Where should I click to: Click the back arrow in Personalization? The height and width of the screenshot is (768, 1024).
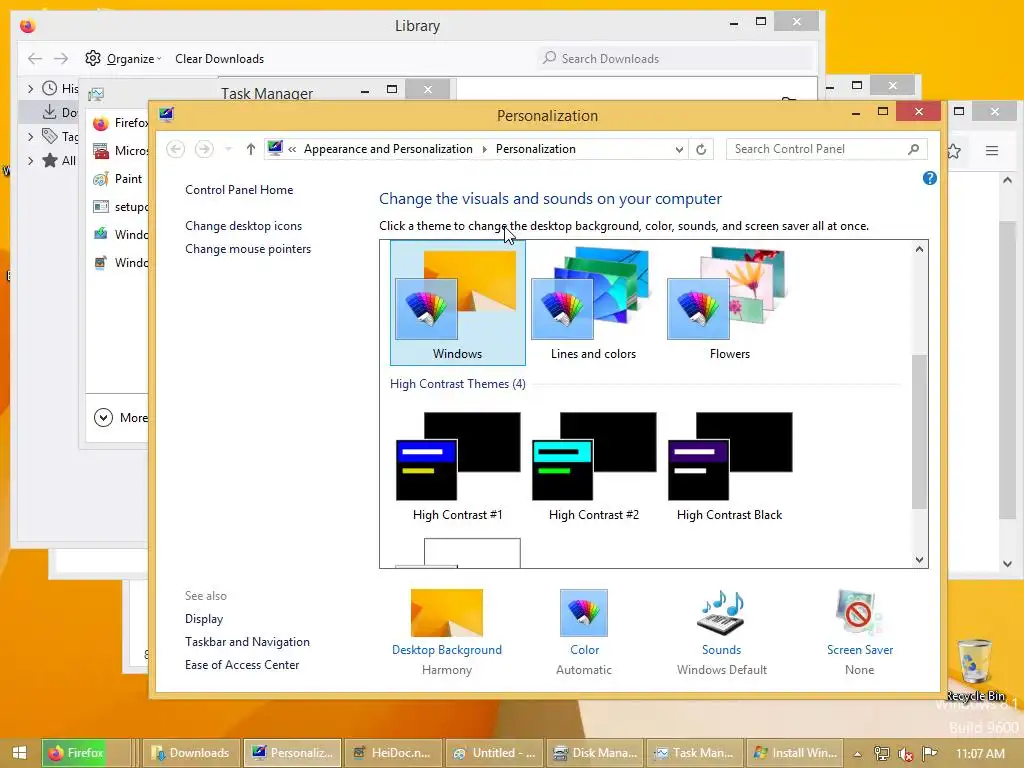click(175, 150)
